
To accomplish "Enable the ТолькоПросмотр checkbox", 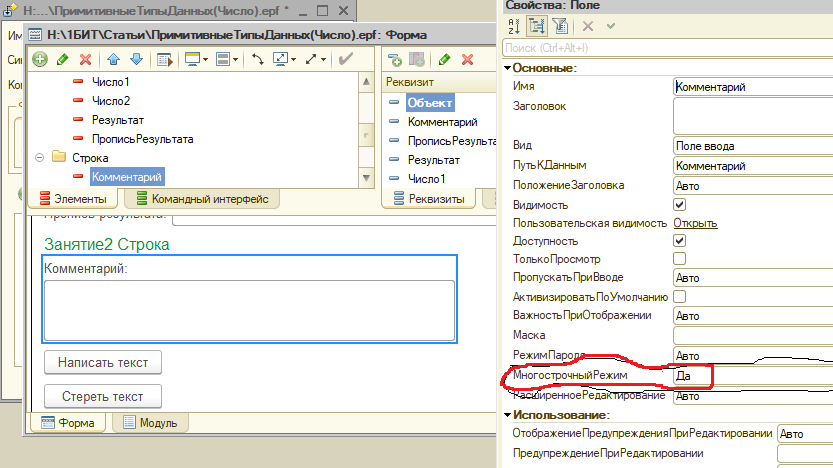I will pyautogui.click(x=680, y=259).
